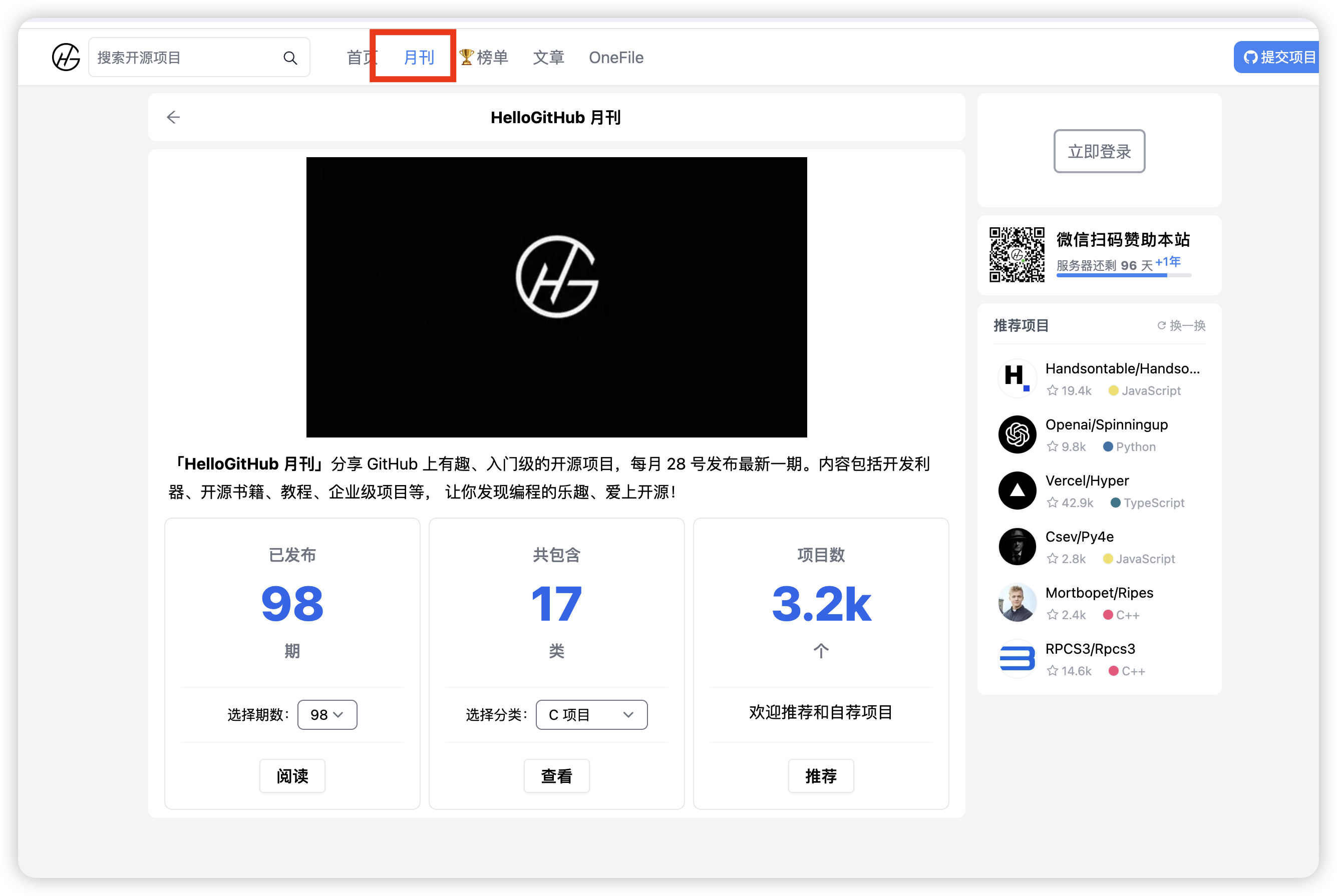The image size is (1337, 896).
Task: Open the 文章 navigation tab
Action: pyautogui.click(x=548, y=57)
